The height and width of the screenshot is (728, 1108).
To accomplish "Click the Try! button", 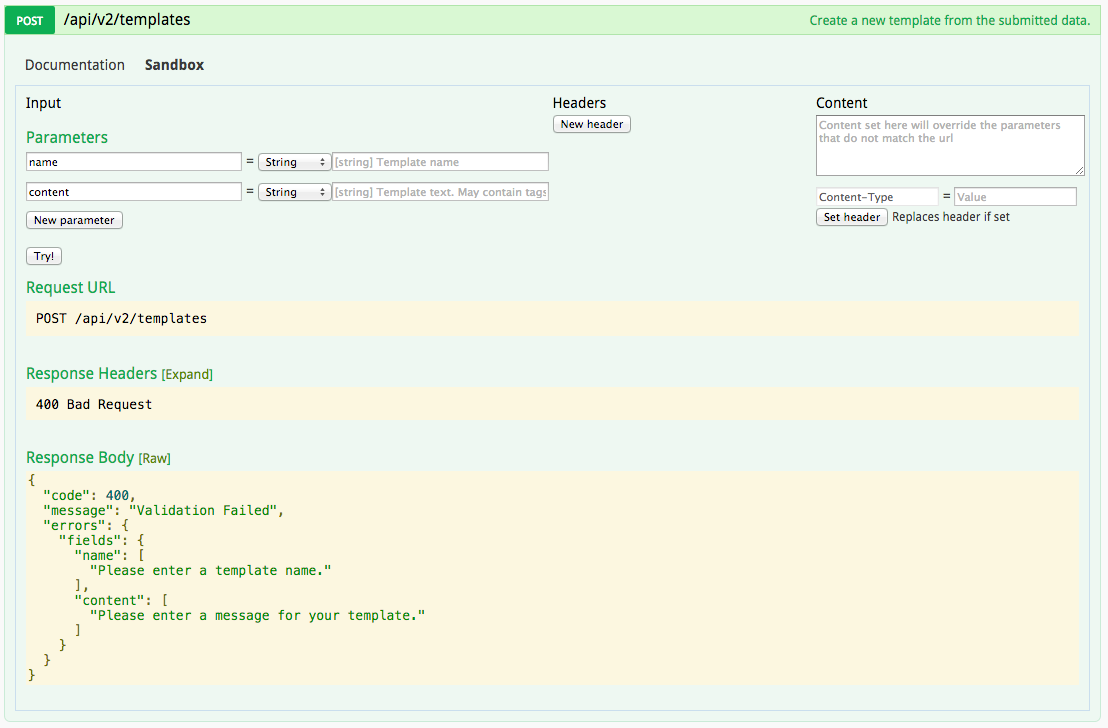I will [44, 256].
